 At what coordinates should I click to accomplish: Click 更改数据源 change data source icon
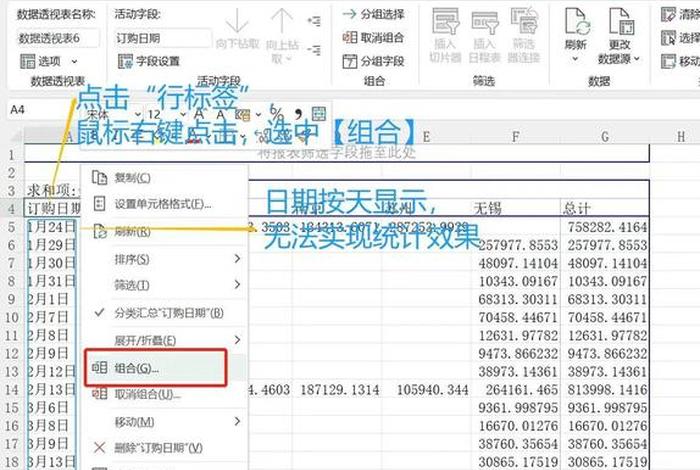pyautogui.click(x=621, y=21)
